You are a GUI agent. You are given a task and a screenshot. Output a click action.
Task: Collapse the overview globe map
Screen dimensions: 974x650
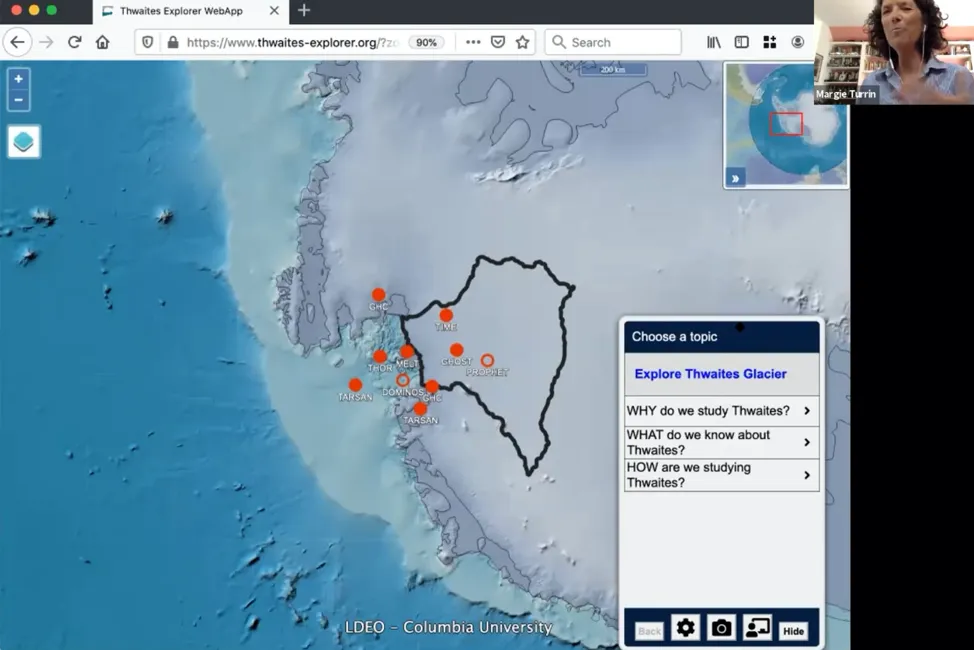(x=735, y=178)
